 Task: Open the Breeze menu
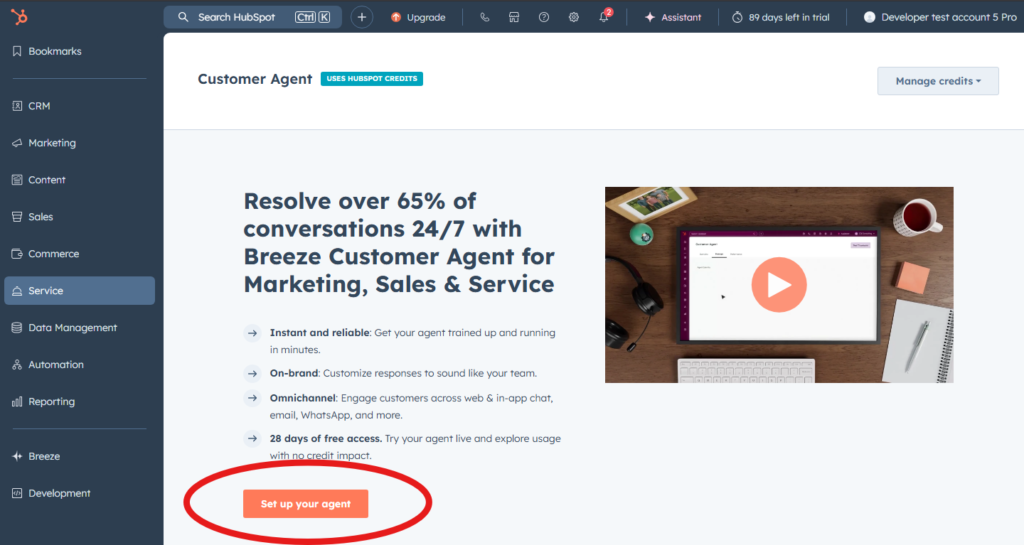(x=44, y=456)
